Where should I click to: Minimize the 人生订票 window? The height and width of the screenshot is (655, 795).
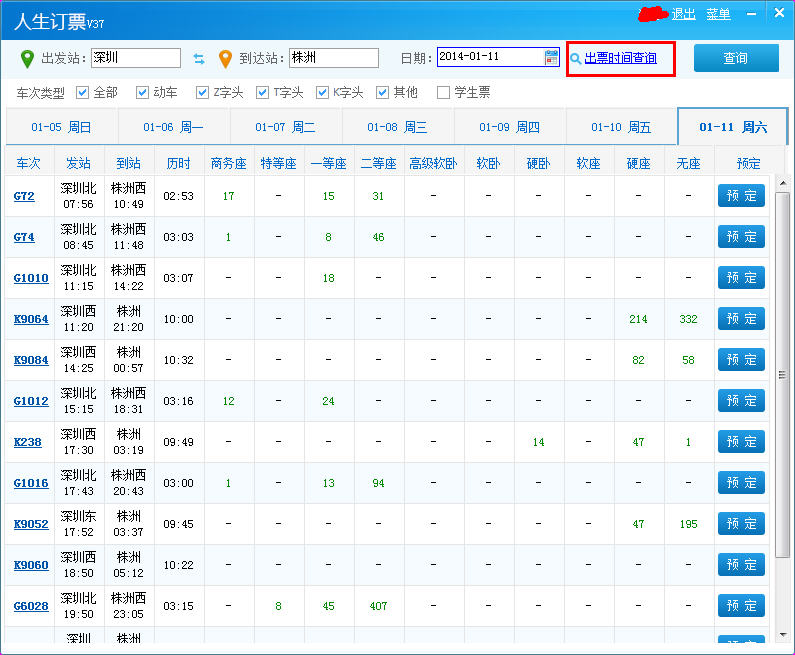tap(751, 14)
